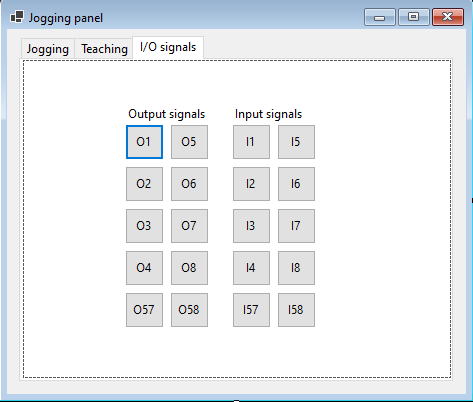Click input signal I7
The width and height of the screenshot is (473, 402).
[x=296, y=226]
